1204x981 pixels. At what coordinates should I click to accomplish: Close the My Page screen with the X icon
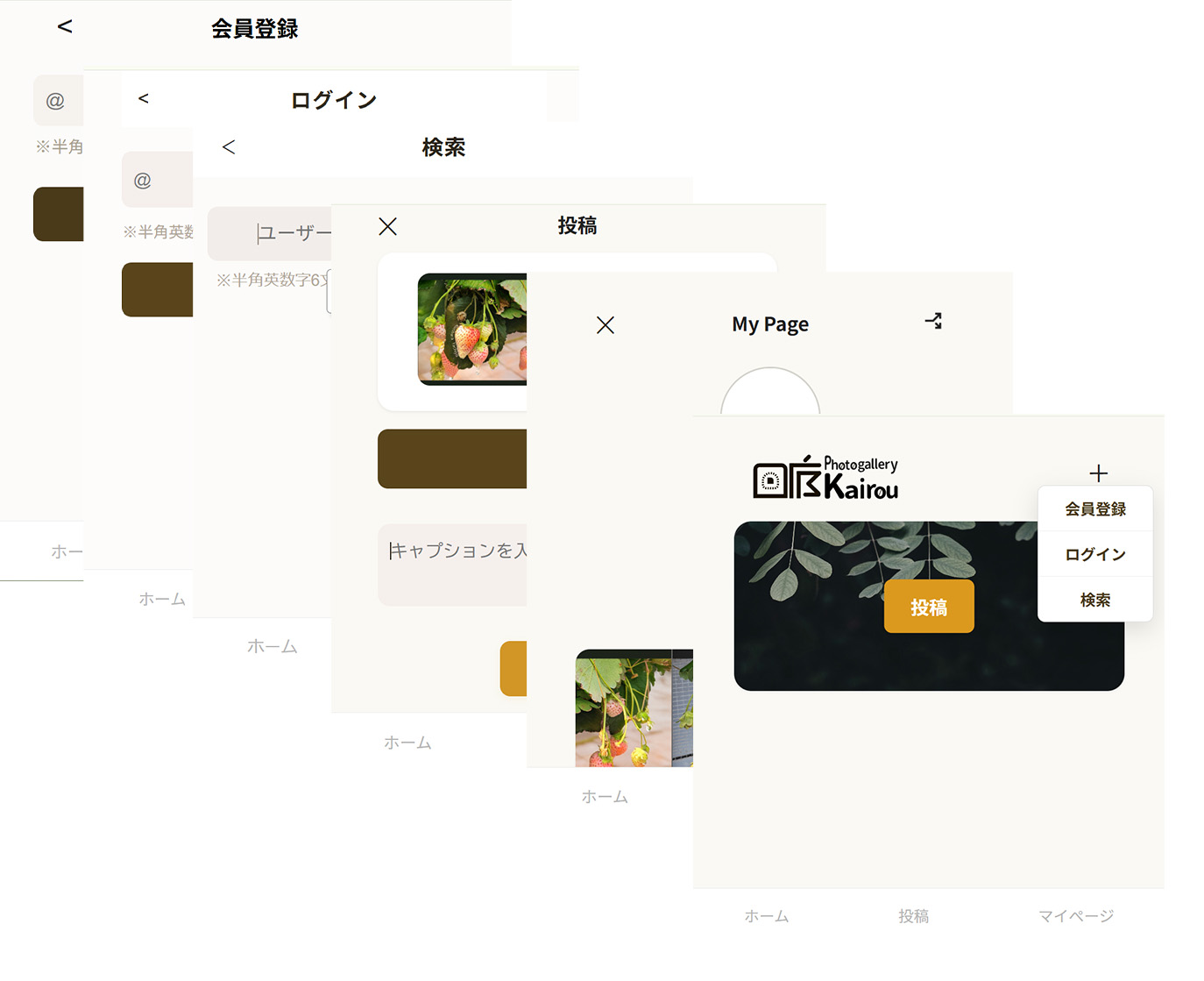tap(606, 324)
